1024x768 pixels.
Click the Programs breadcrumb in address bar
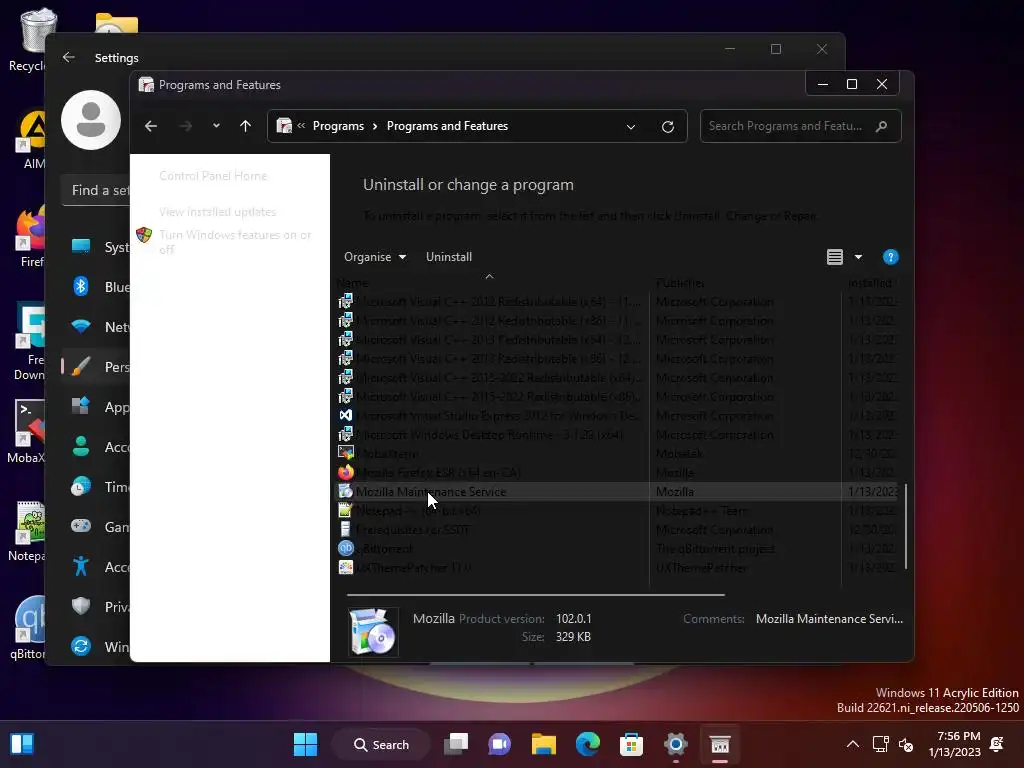pyautogui.click(x=338, y=126)
